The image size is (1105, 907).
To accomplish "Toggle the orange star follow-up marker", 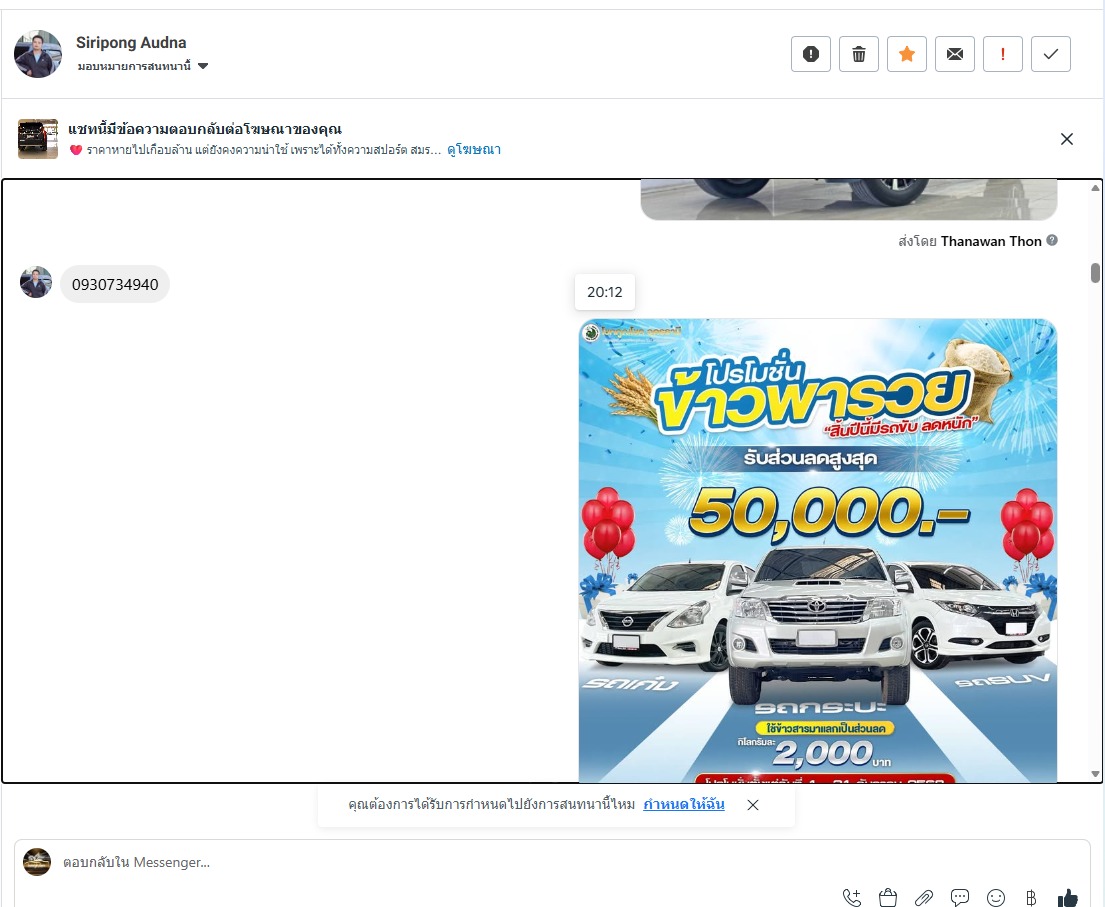I will pos(906,54).
